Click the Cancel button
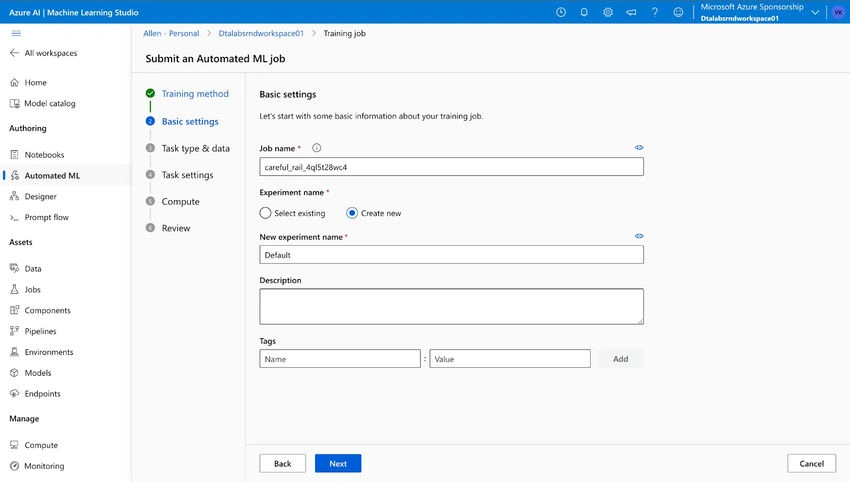This screenshot has height=482, width=850. [812, 464]
